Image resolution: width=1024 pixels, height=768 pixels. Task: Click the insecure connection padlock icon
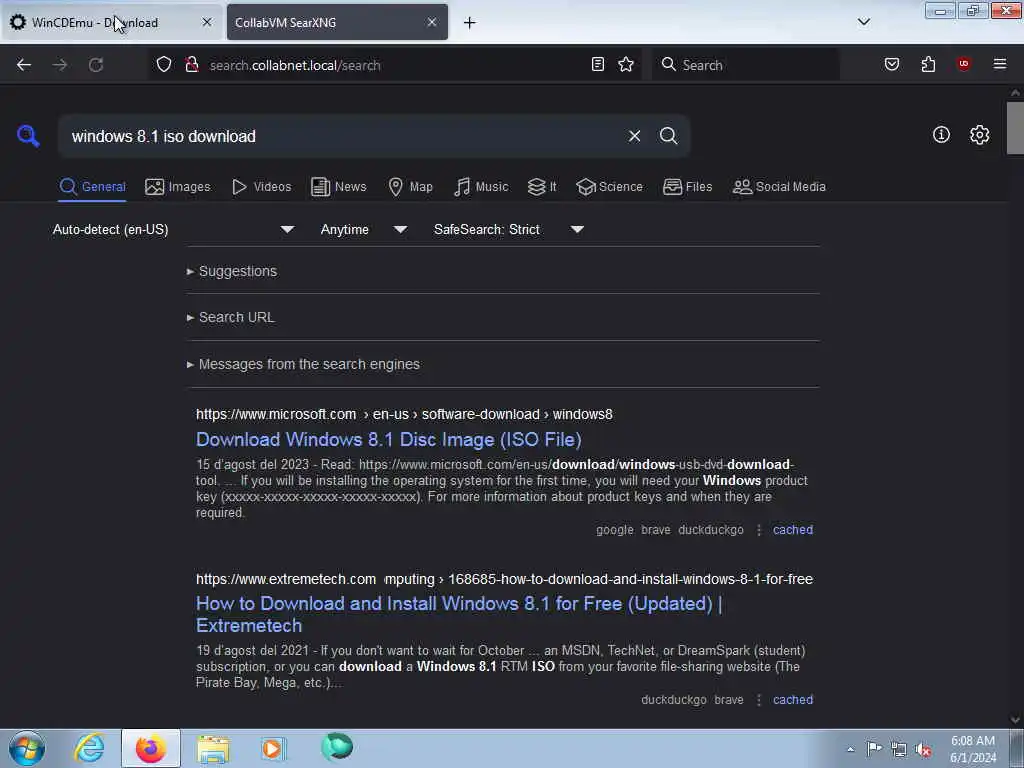[x=191, y=64]
